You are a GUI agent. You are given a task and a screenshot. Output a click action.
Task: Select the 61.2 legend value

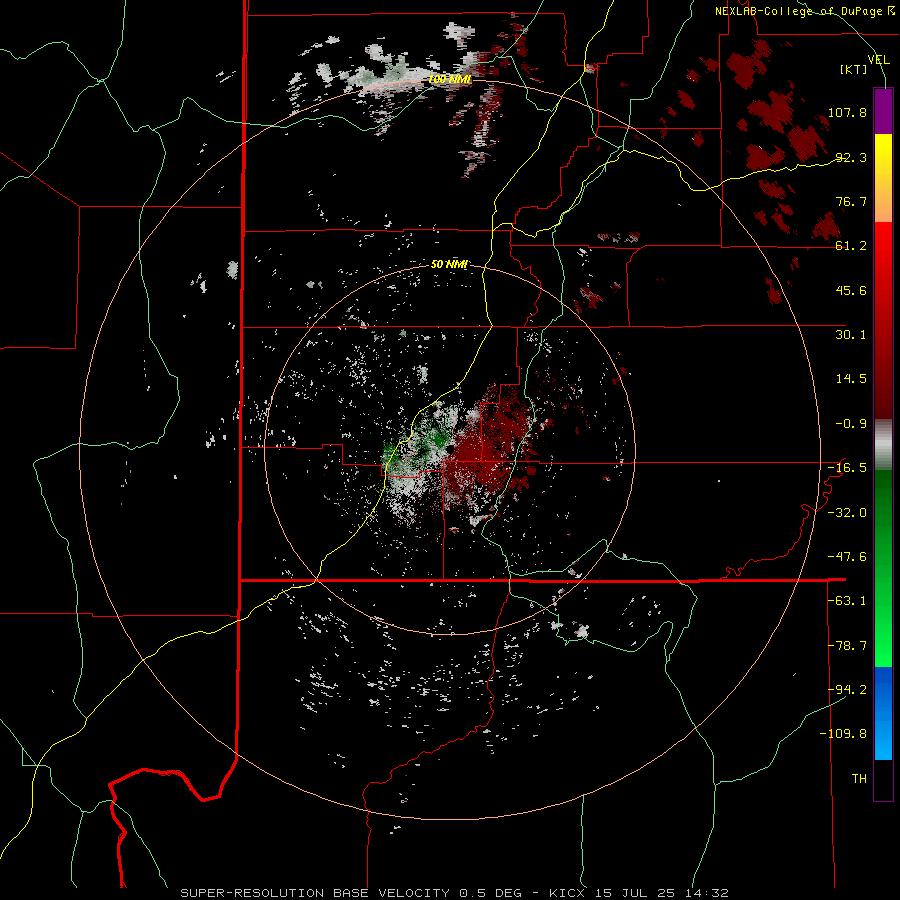point(851,246)
